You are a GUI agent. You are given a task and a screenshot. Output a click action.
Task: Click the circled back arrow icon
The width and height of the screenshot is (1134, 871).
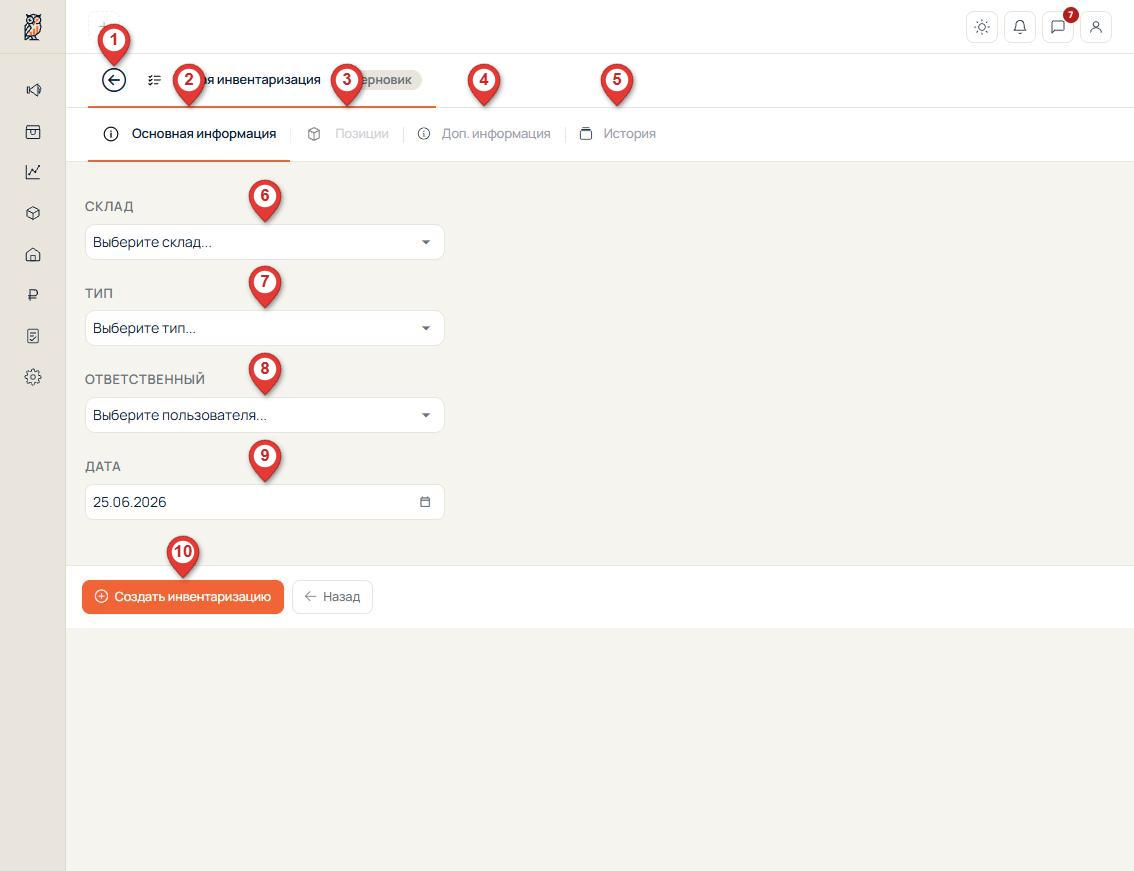(114, 80)
